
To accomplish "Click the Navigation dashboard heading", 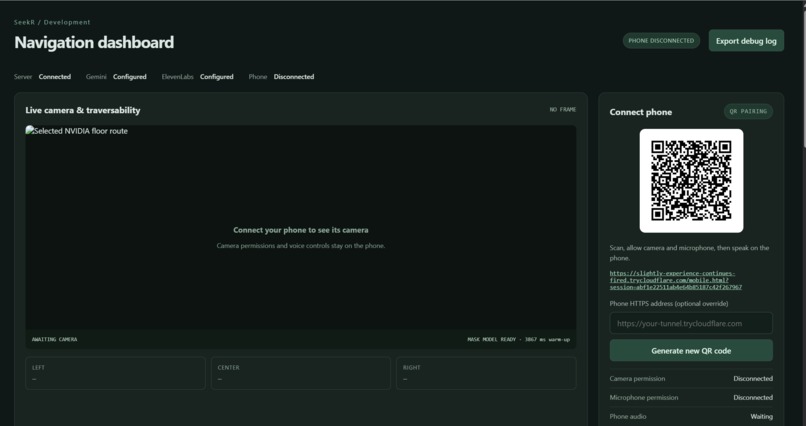I will pos(94,42).
